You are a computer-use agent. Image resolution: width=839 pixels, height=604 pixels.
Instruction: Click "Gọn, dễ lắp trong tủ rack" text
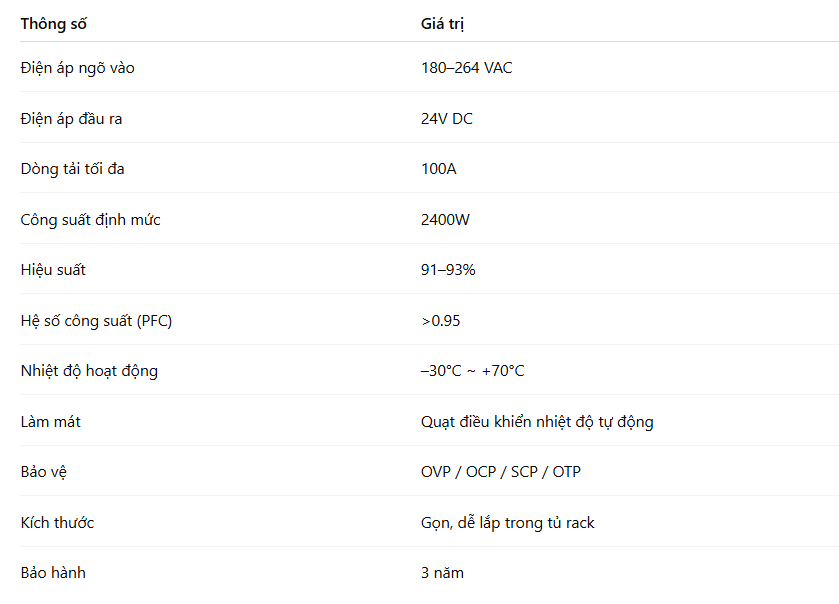click(x=508, y=523)
